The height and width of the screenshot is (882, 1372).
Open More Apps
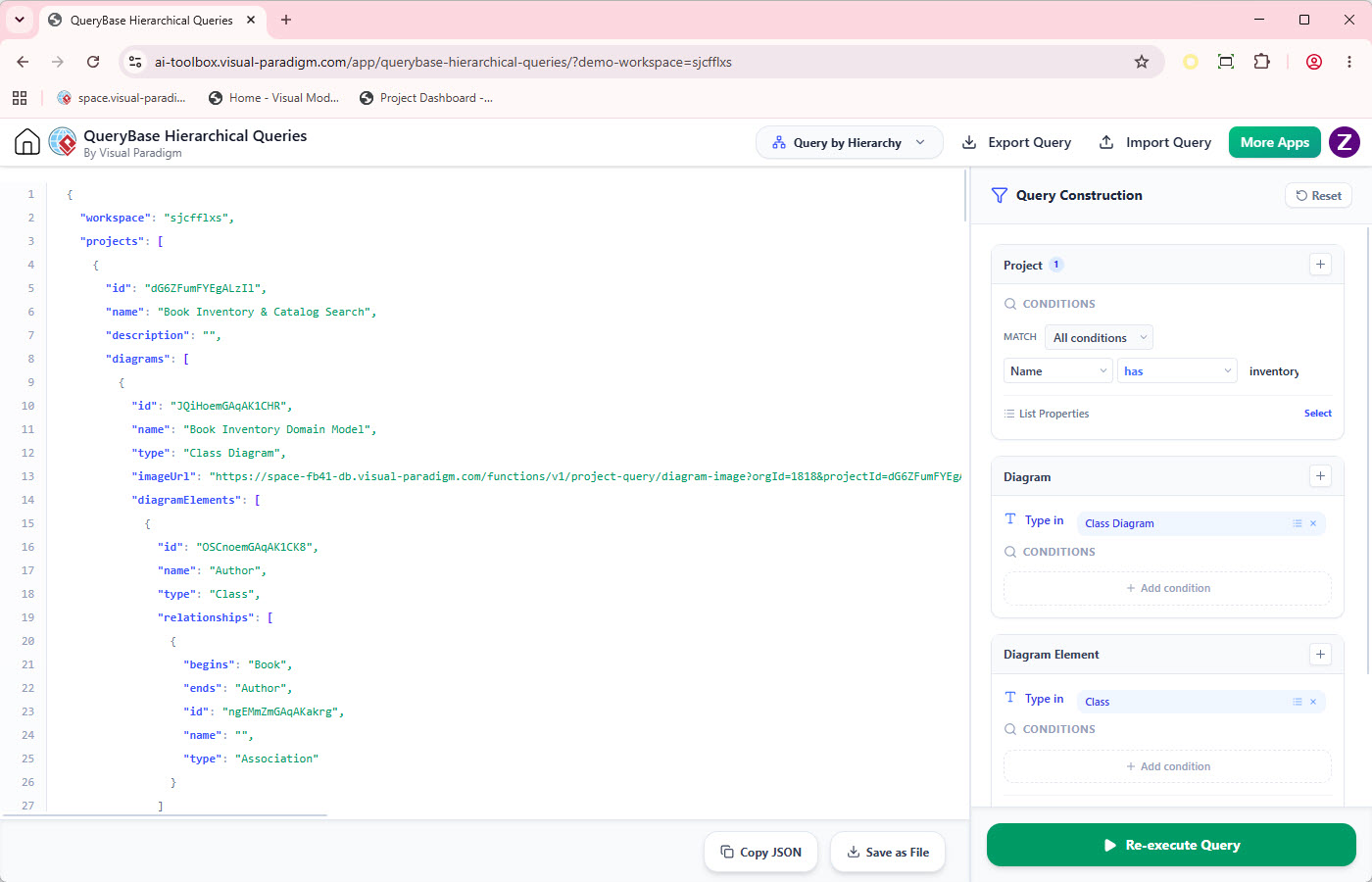tap(1274, 142)
